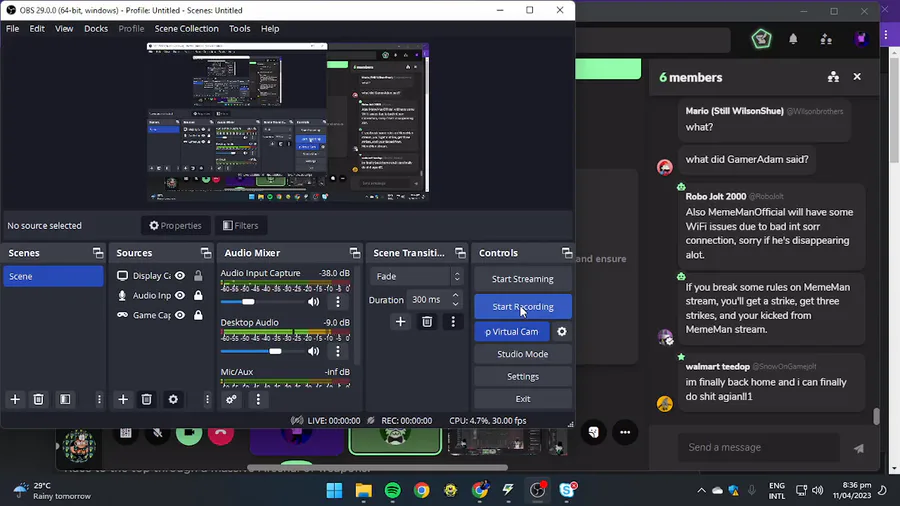Pop out the Scenes dock
The height and width of the screenshot is (506, 900).
click(x=98, y=253)
